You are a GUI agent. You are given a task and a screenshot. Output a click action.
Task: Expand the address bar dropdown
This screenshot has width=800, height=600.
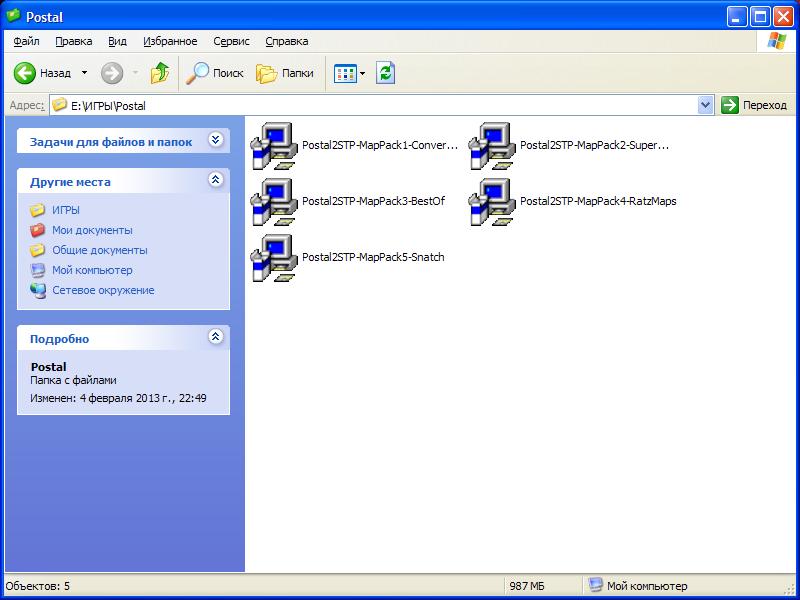pyautogui.click(x=705, y=106)
